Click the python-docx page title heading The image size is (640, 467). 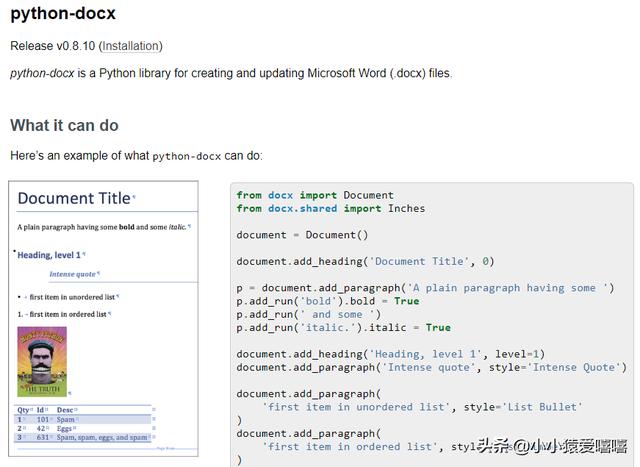coord(62,15)
